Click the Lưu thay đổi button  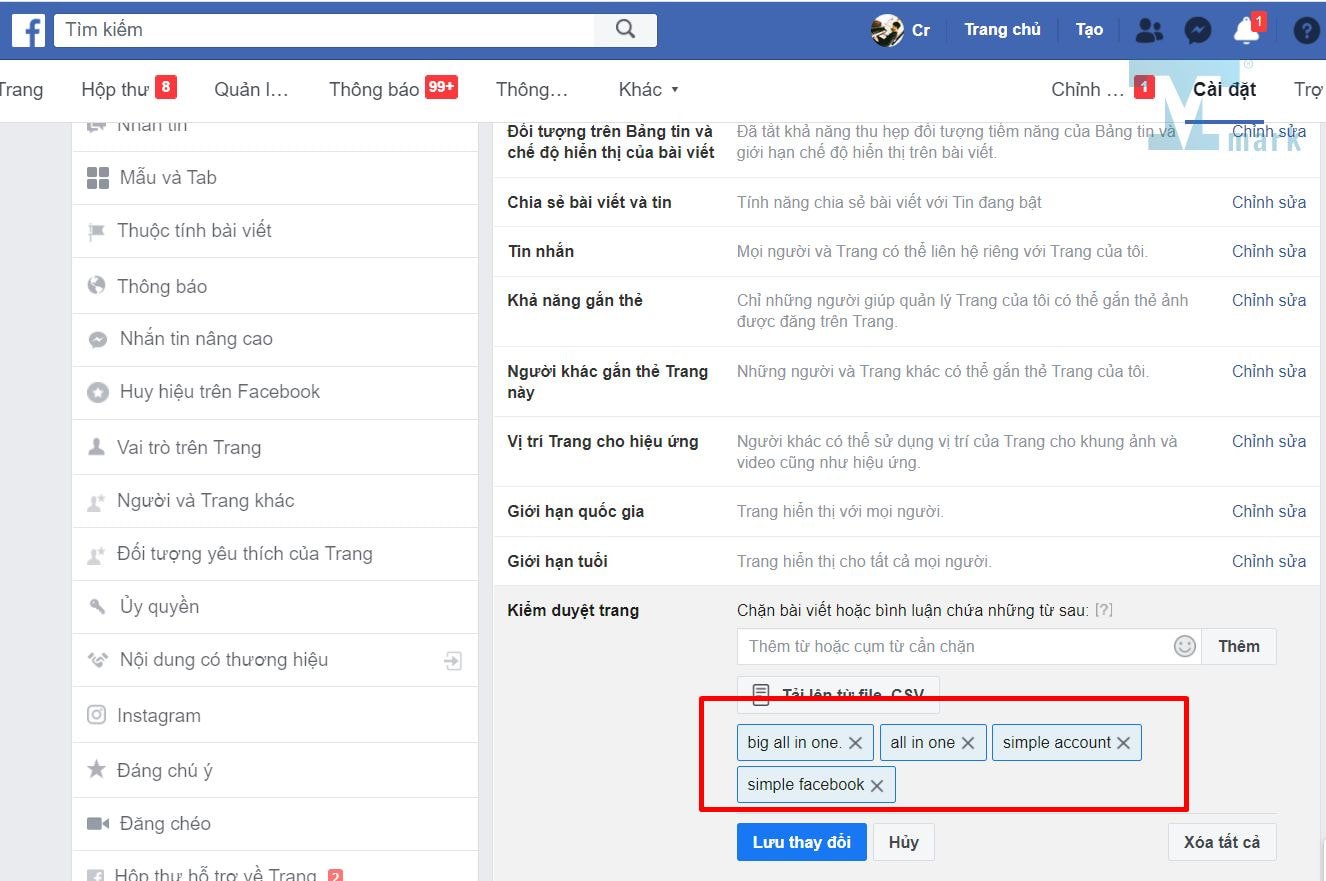pos(801,842)
